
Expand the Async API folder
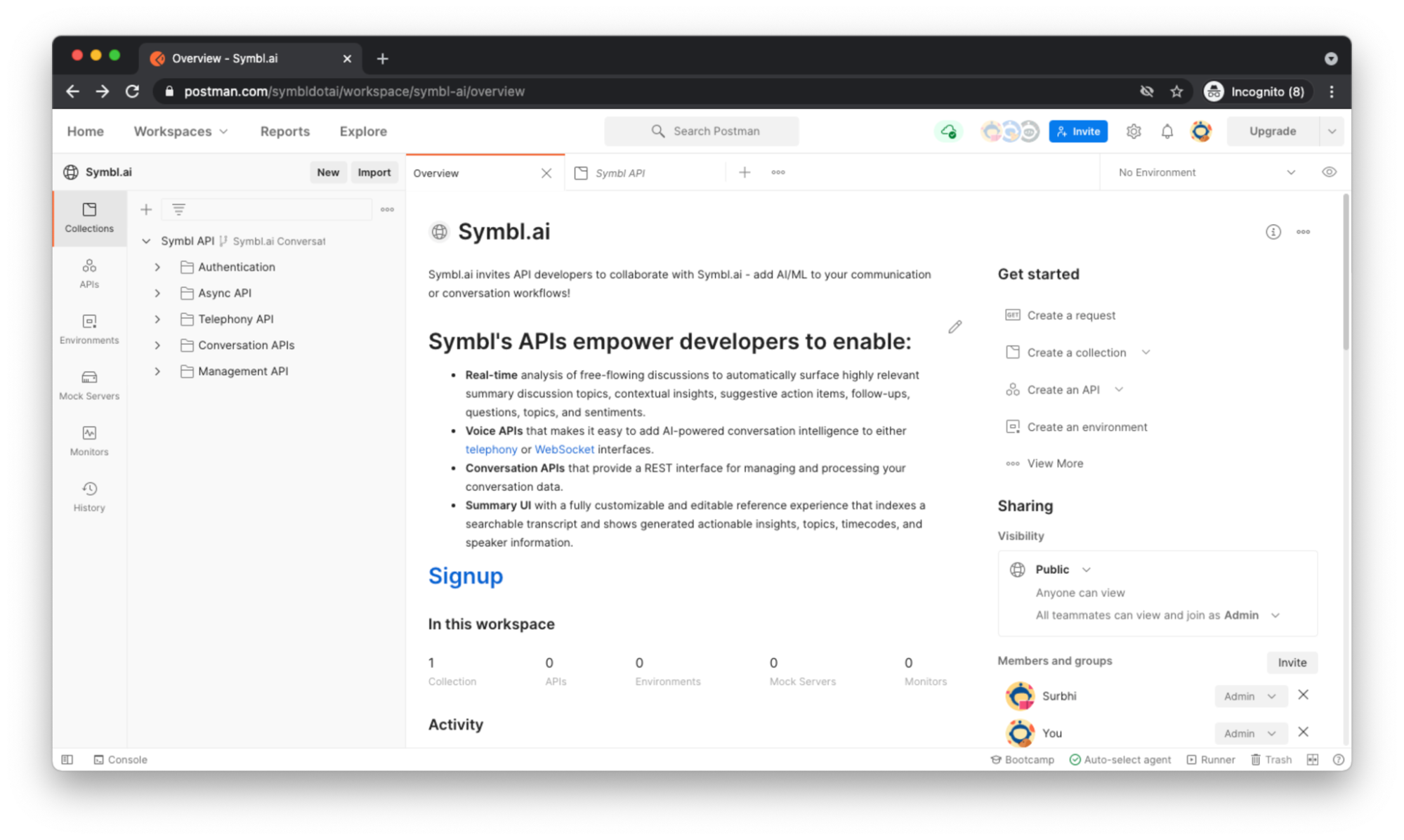click(157, 293)
